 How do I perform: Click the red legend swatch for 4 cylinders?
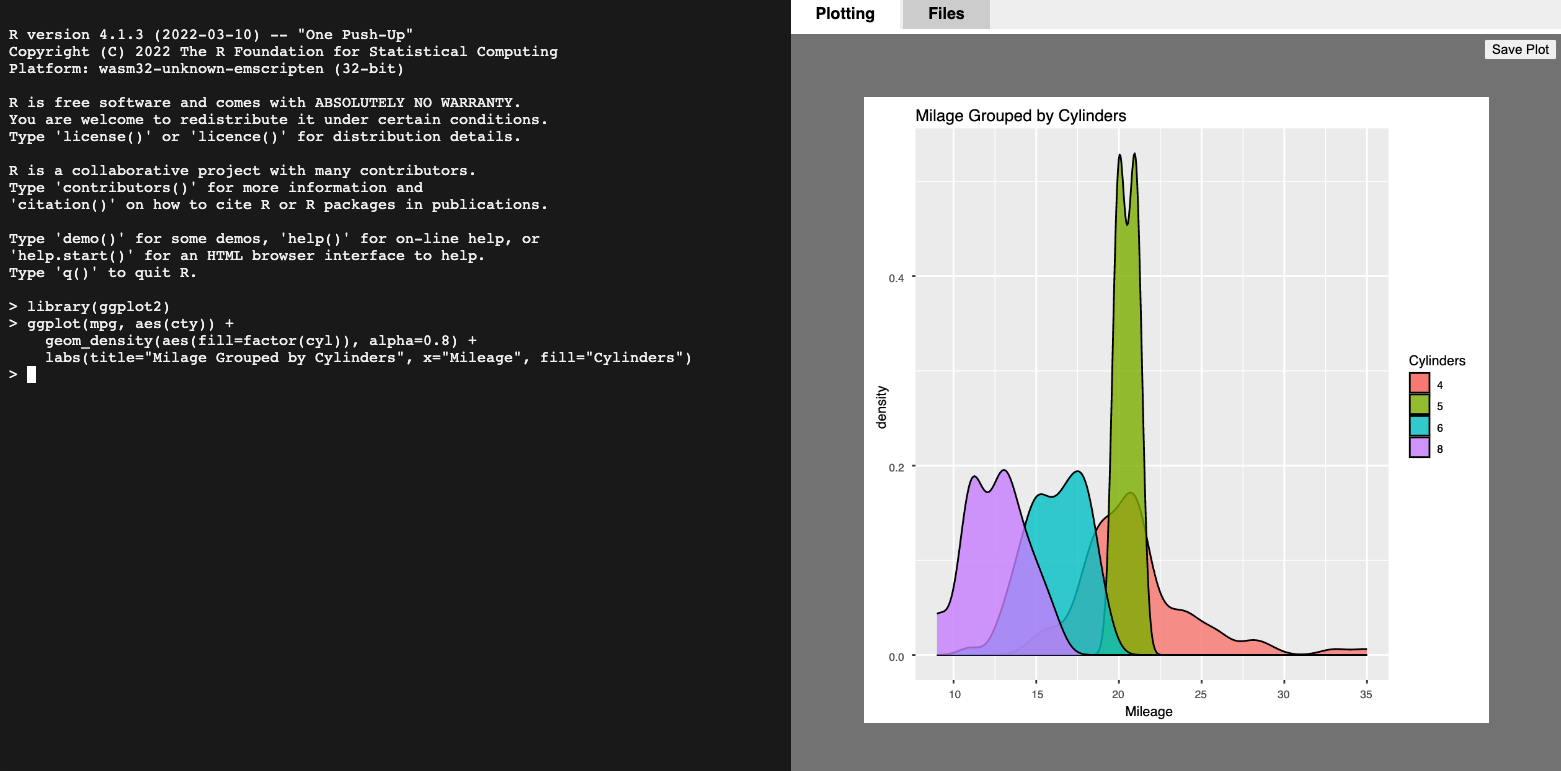(1419, 384)
